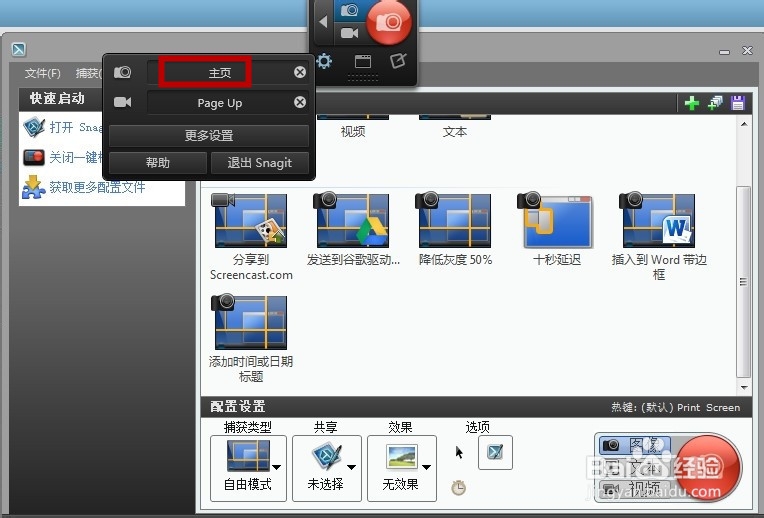Toggle preview in editor option icon
Viewport: 764px width, 518px height.
(x=495, y=452)
